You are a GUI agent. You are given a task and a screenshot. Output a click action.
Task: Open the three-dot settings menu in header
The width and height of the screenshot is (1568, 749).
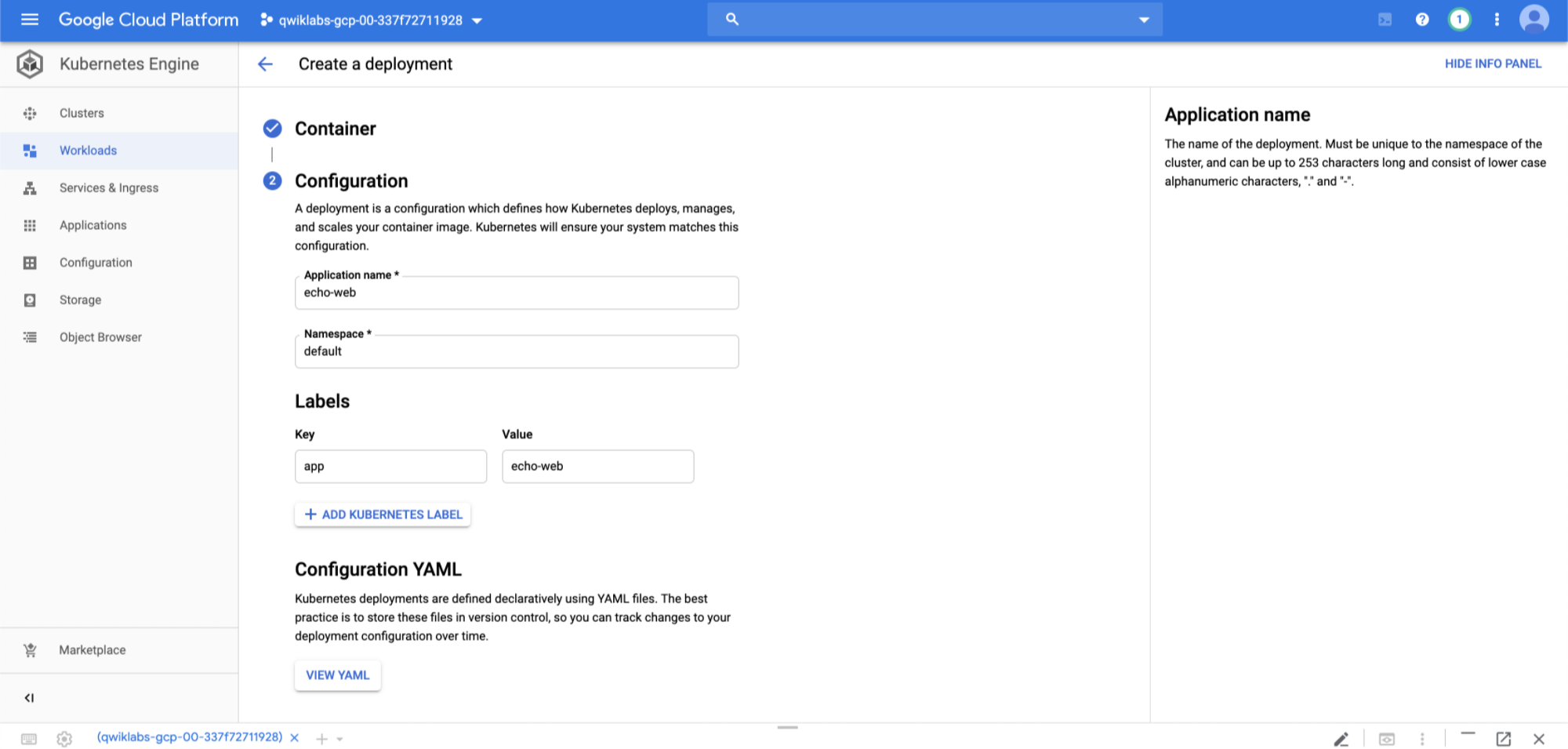pos(1497,20)
